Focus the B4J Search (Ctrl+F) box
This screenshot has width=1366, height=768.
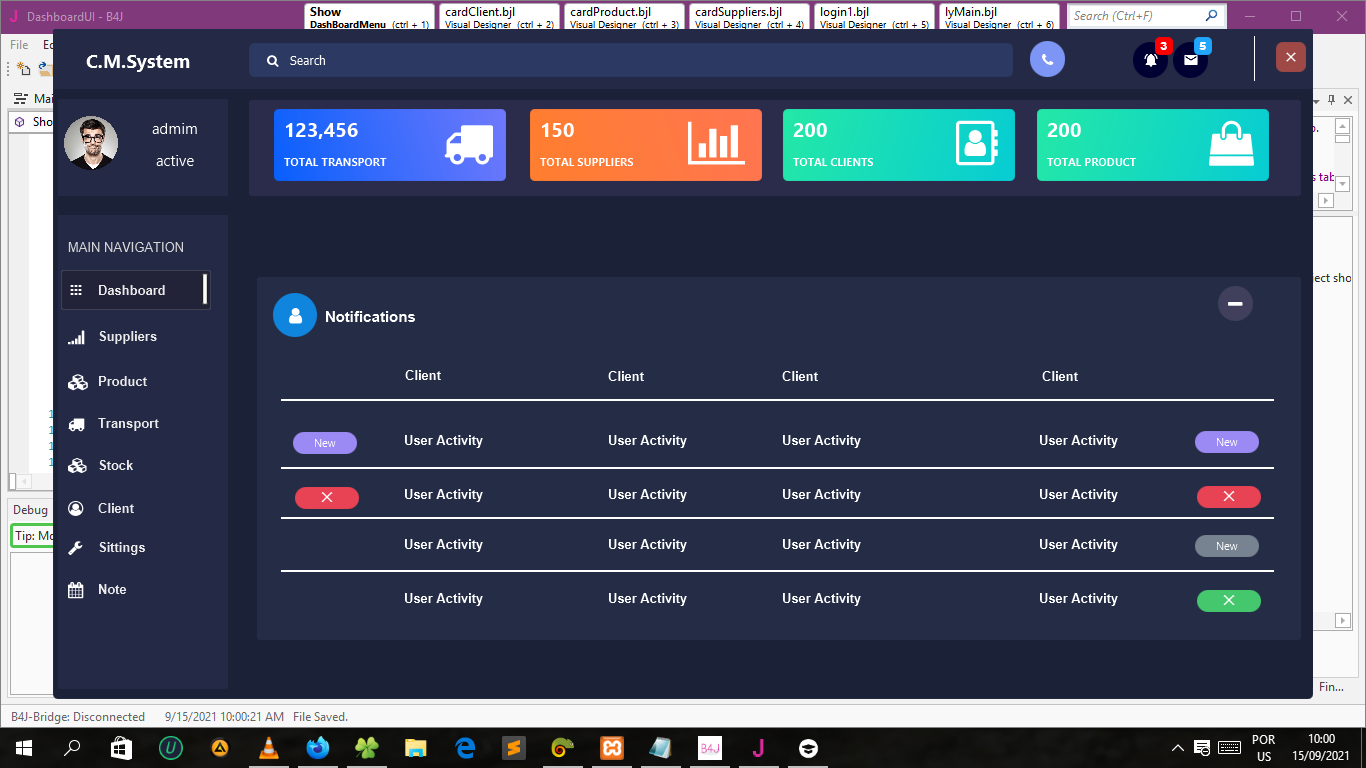pos(1146,16)
